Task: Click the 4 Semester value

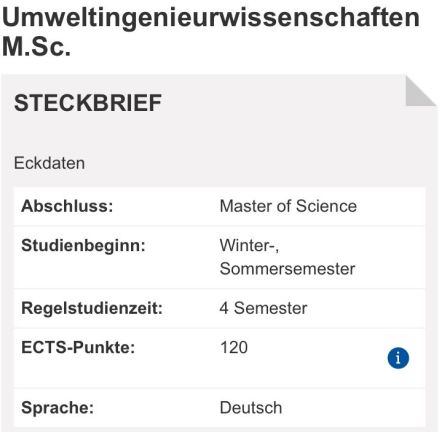Action: pyautogui.click(x=263, y=308)
